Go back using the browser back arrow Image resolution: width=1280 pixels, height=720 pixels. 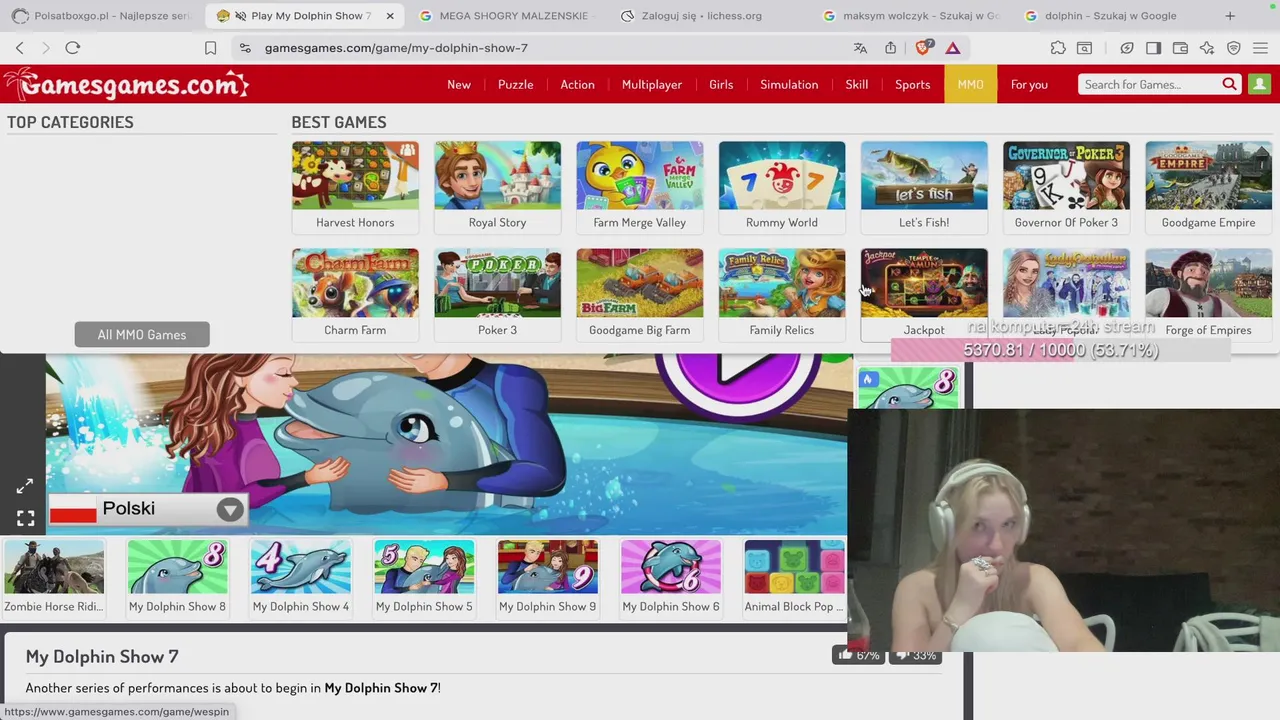[x=20, y=48]
